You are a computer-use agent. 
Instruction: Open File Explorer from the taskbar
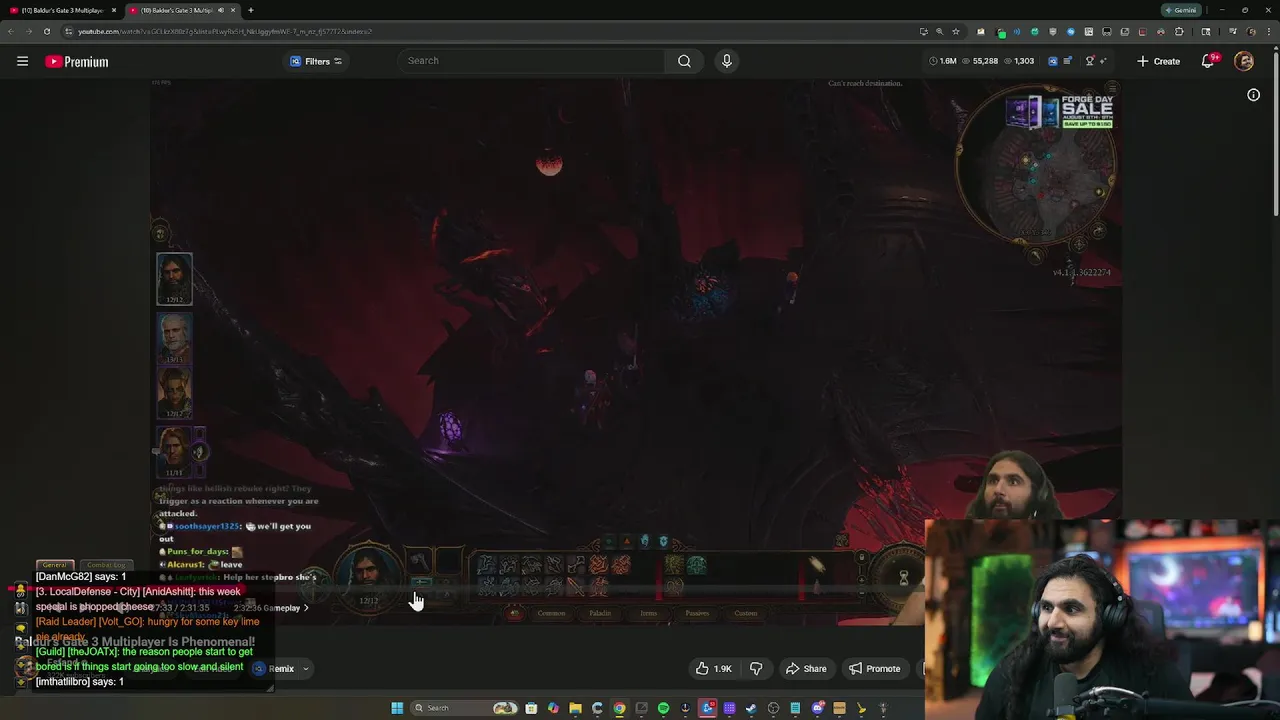(575, 708)
